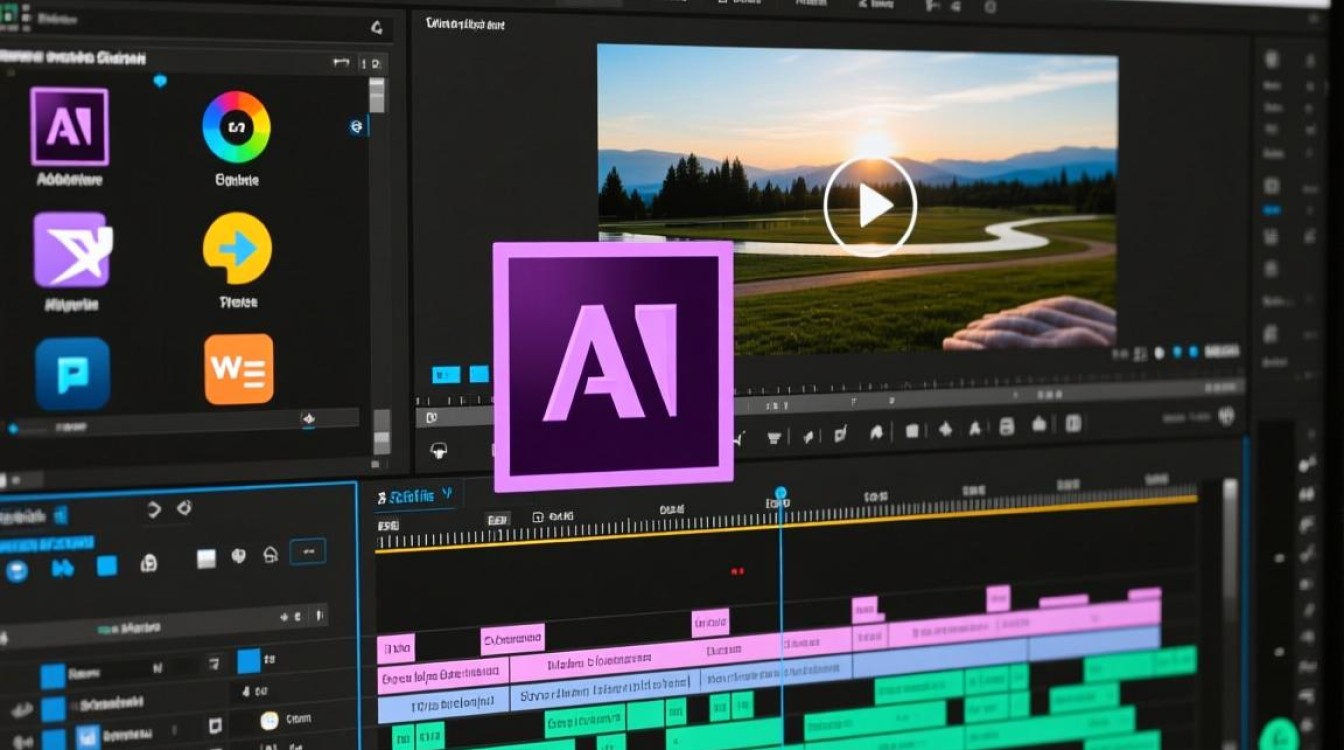Click the four-pointed star icon in preview toolbar
The height and width of the screenshot is (750, 1344).
pyautogui.click(x=945, y=430)
